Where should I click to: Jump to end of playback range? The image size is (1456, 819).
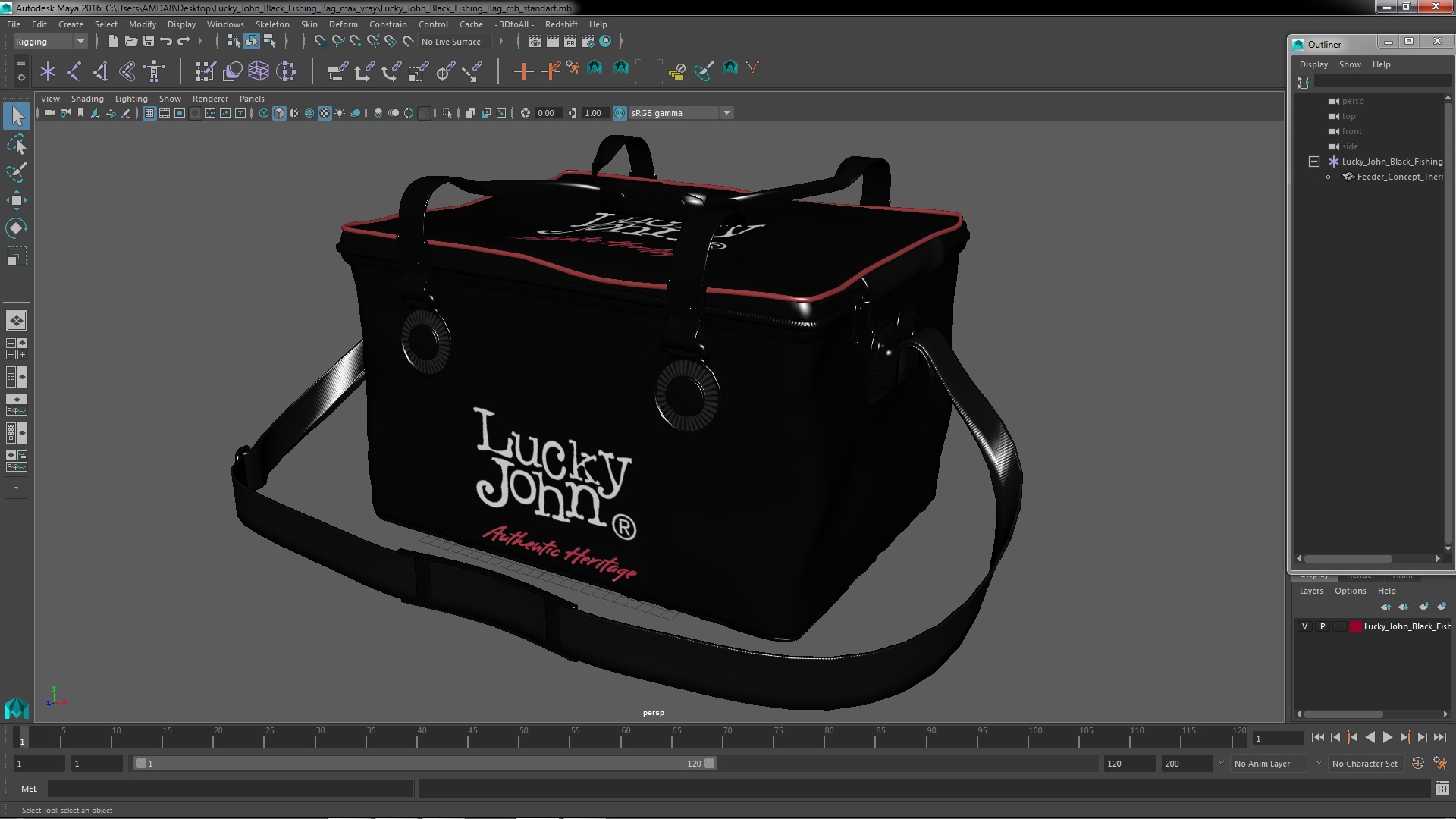(1439, 737)
